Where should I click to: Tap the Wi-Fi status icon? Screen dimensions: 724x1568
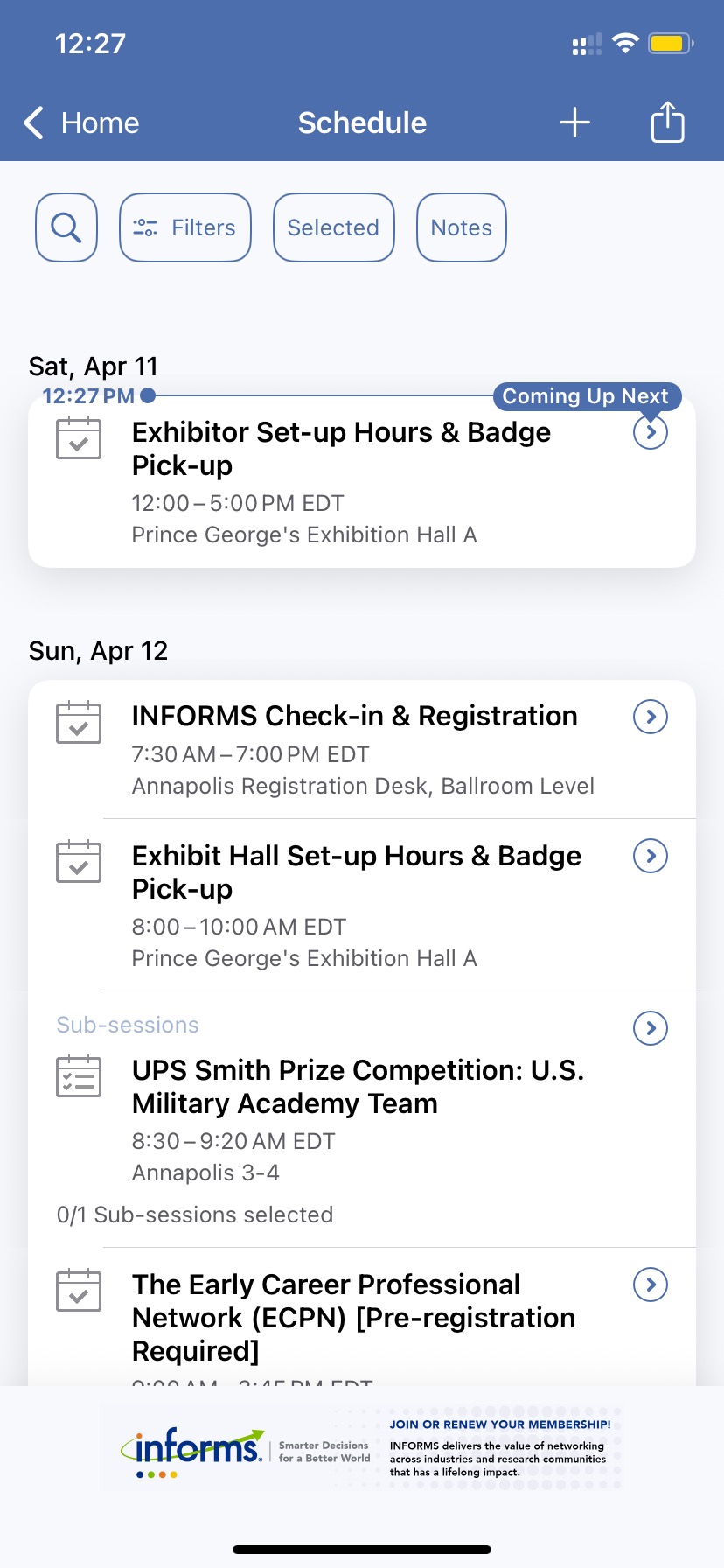pyautogui.click(x=625, y=43)
